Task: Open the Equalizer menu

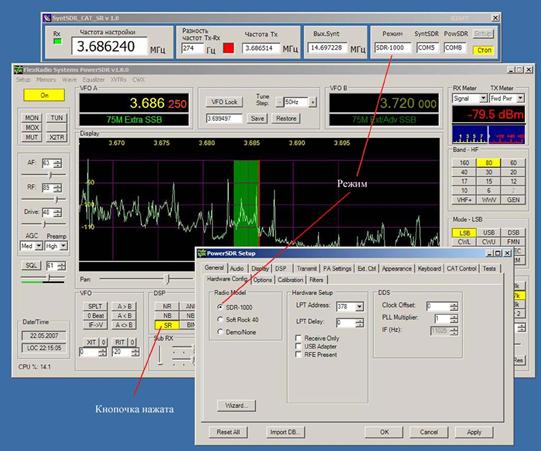Action: point(93,80)
